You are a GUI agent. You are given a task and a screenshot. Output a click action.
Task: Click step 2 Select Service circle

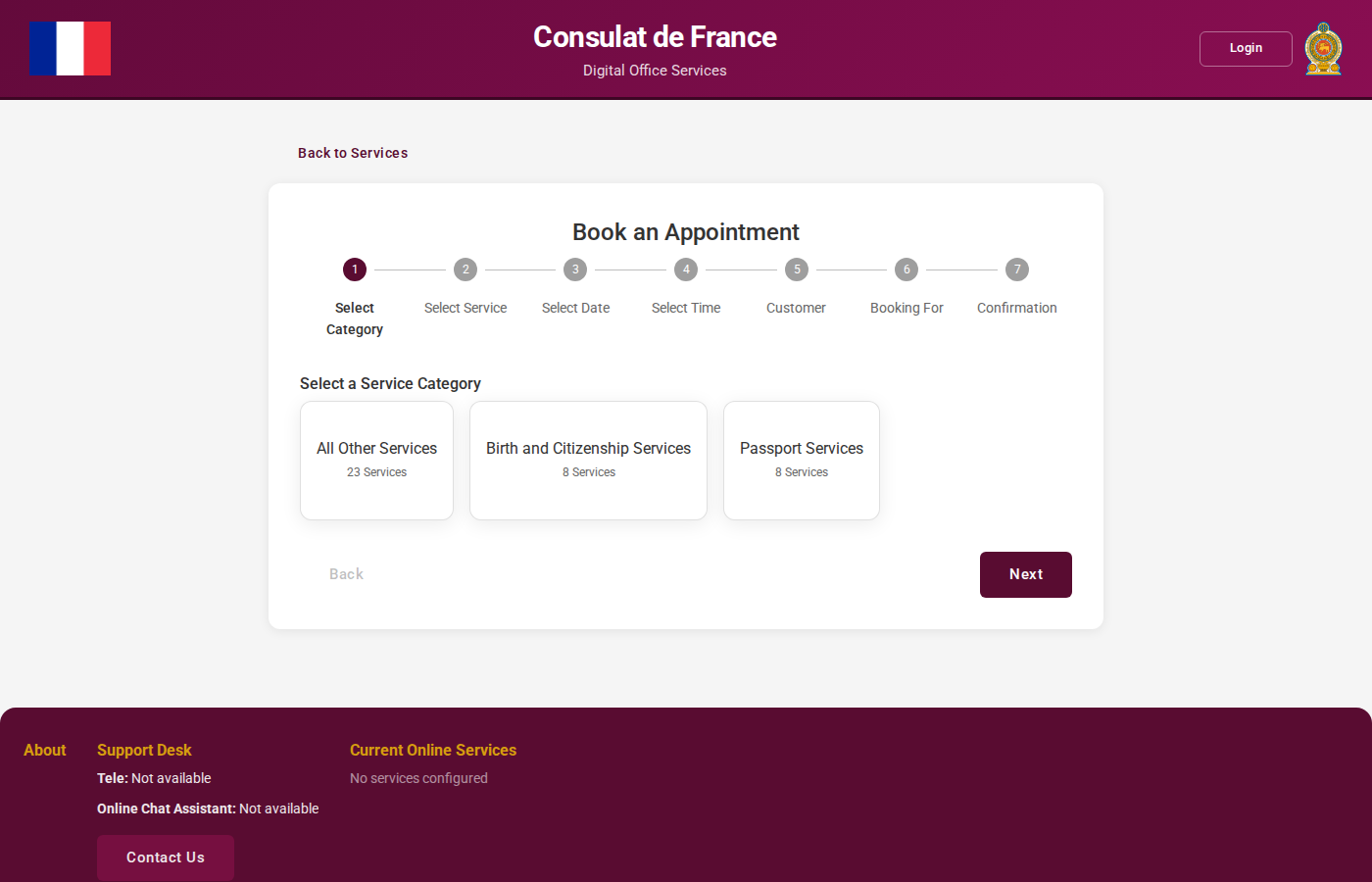pyautogui.click(x=465, y=269)
